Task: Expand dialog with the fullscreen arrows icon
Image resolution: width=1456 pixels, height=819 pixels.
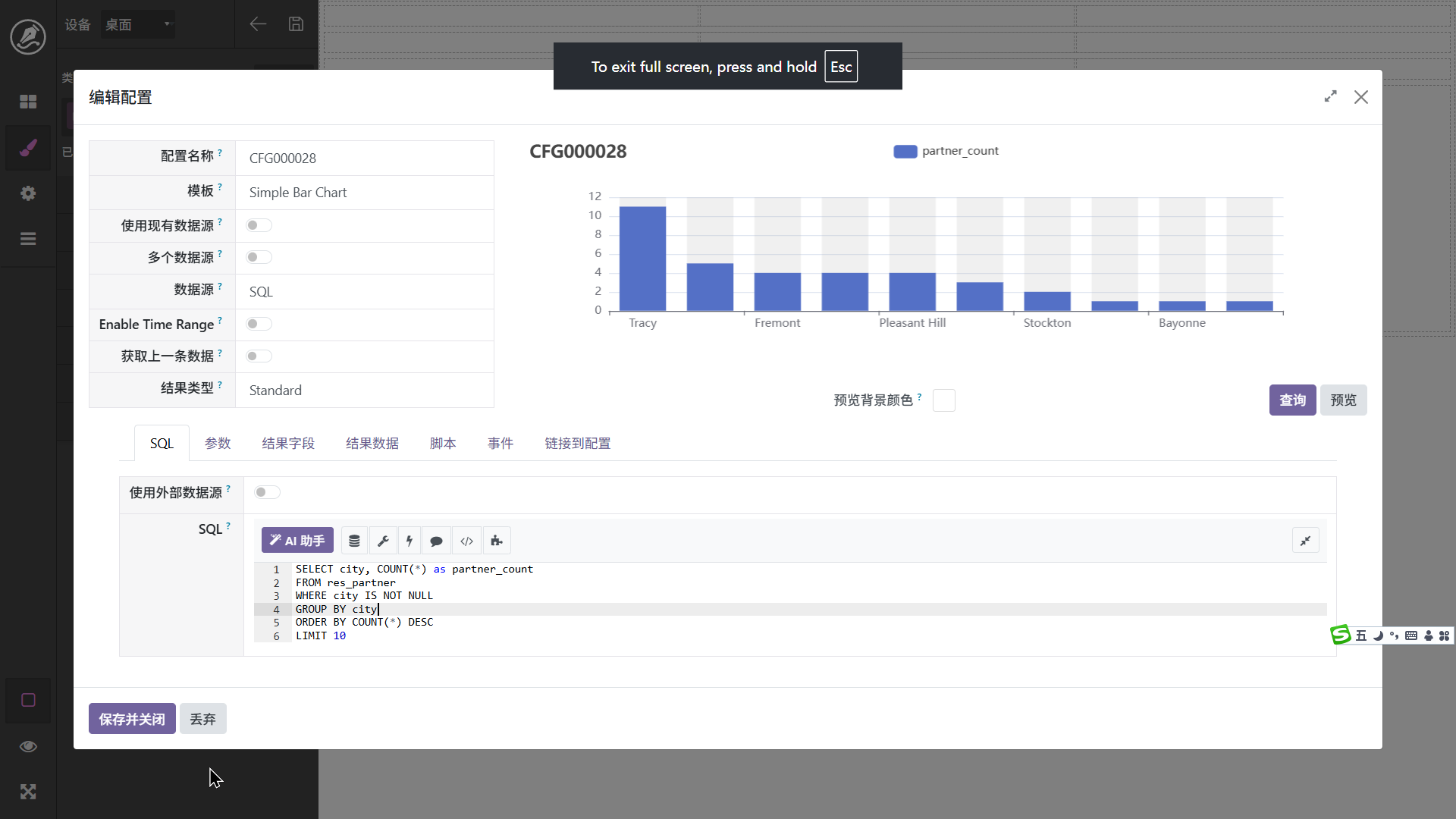Action: coord(1330,97)
